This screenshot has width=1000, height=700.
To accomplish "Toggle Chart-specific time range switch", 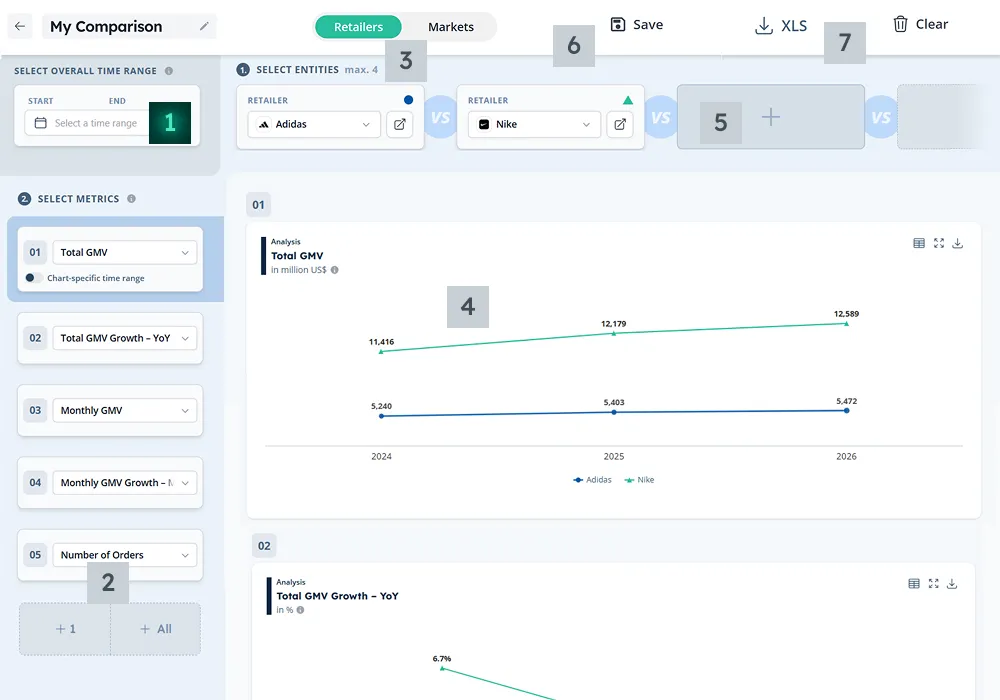I will (34, 278).
